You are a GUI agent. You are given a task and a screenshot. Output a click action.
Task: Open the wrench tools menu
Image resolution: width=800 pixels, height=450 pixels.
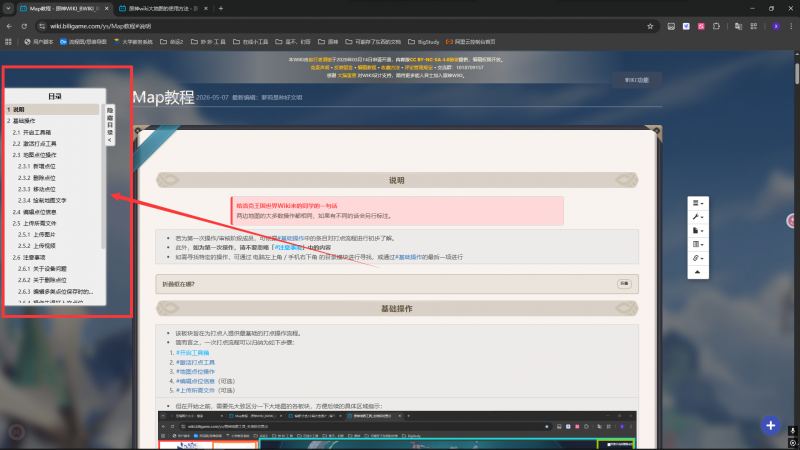[697, 217]
